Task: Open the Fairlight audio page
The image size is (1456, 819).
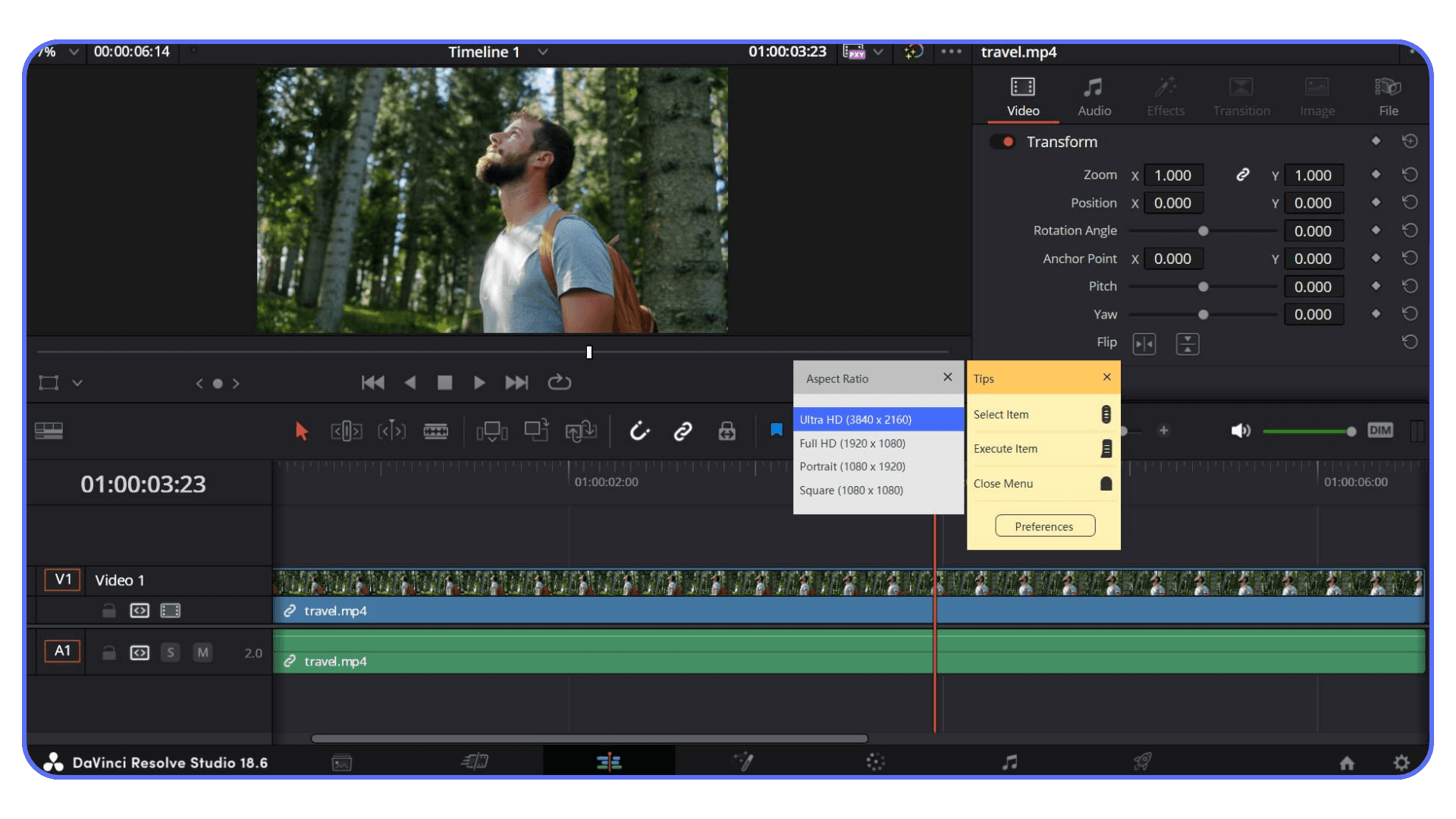Action: 1009,761
